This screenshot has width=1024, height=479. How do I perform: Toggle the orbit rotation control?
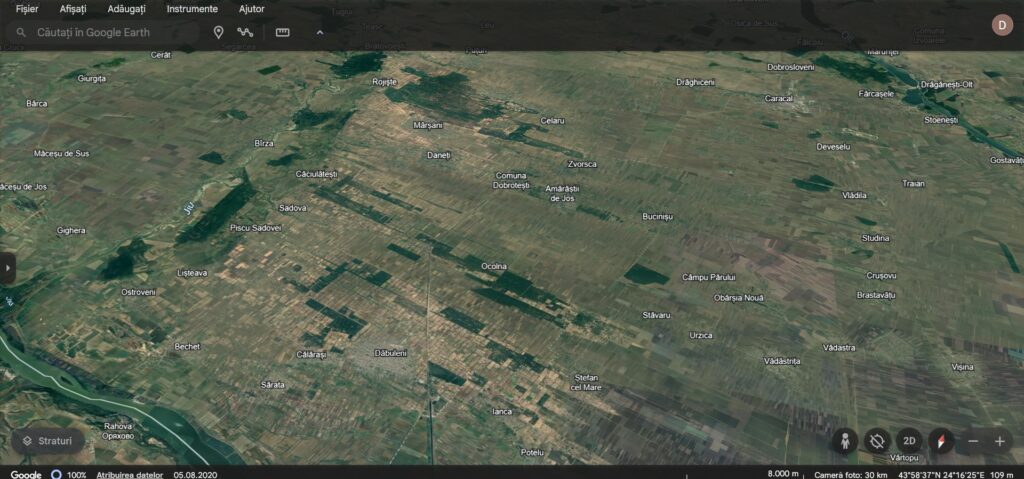[x=877, y=440]
